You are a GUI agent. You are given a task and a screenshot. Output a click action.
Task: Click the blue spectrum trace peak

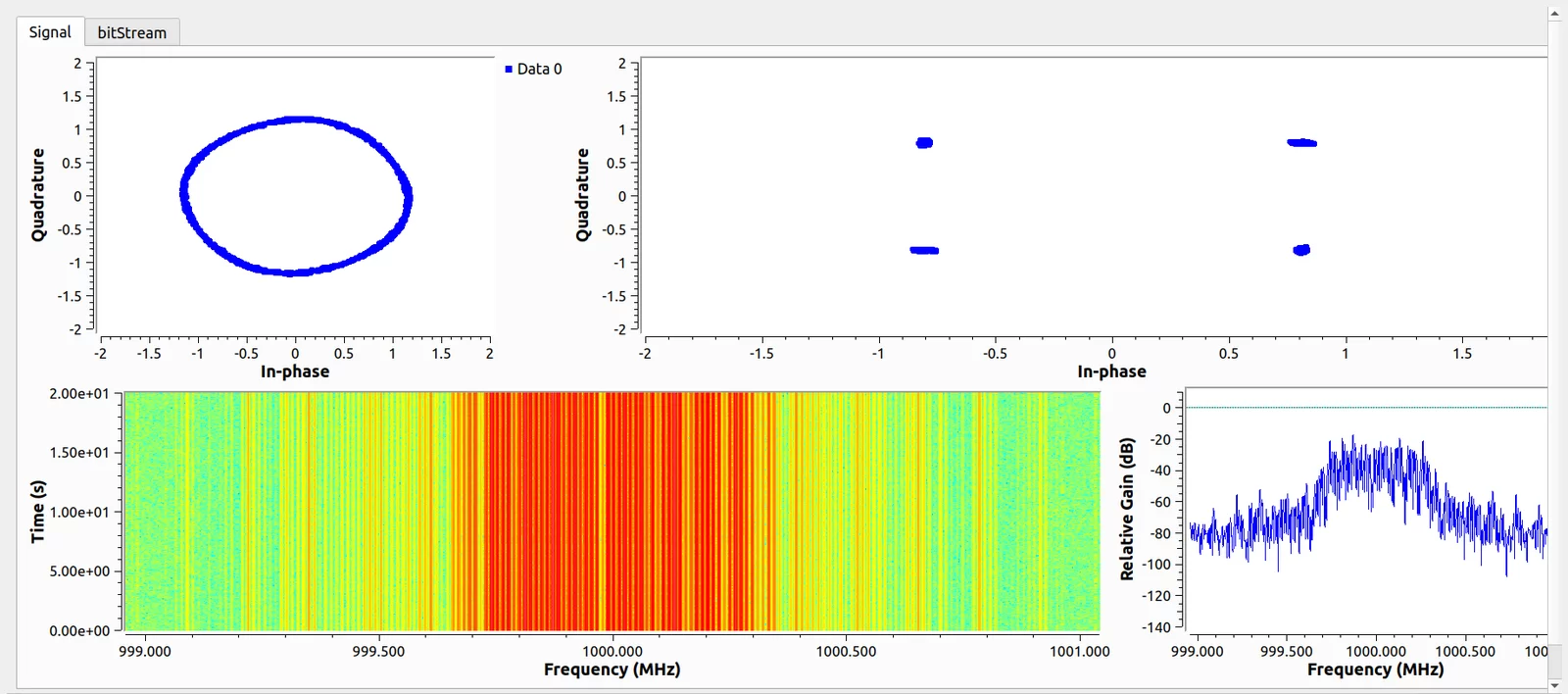point(1353,439)
